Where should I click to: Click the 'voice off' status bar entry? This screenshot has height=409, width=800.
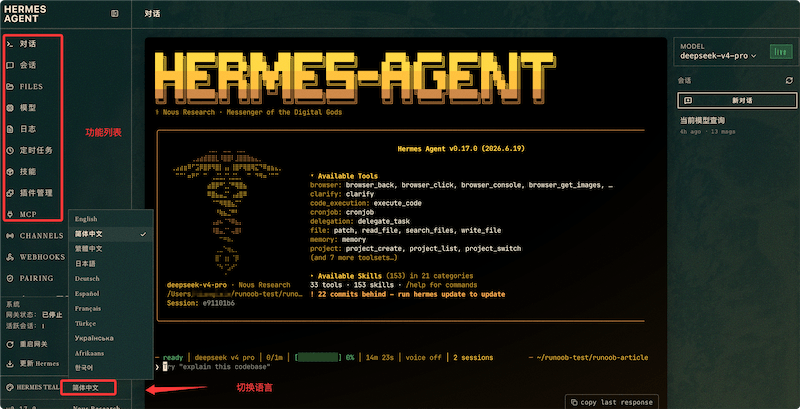click(x=423, y=357)
